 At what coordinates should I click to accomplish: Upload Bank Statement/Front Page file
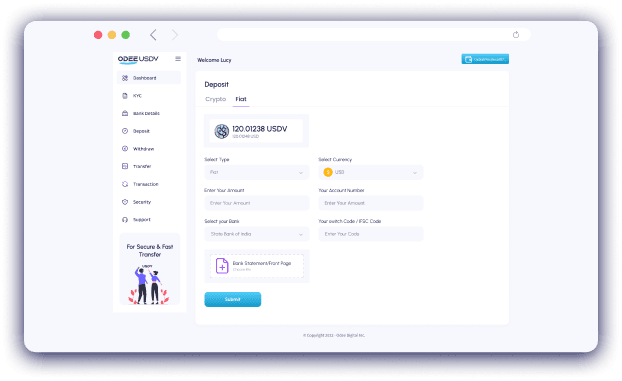257,266
